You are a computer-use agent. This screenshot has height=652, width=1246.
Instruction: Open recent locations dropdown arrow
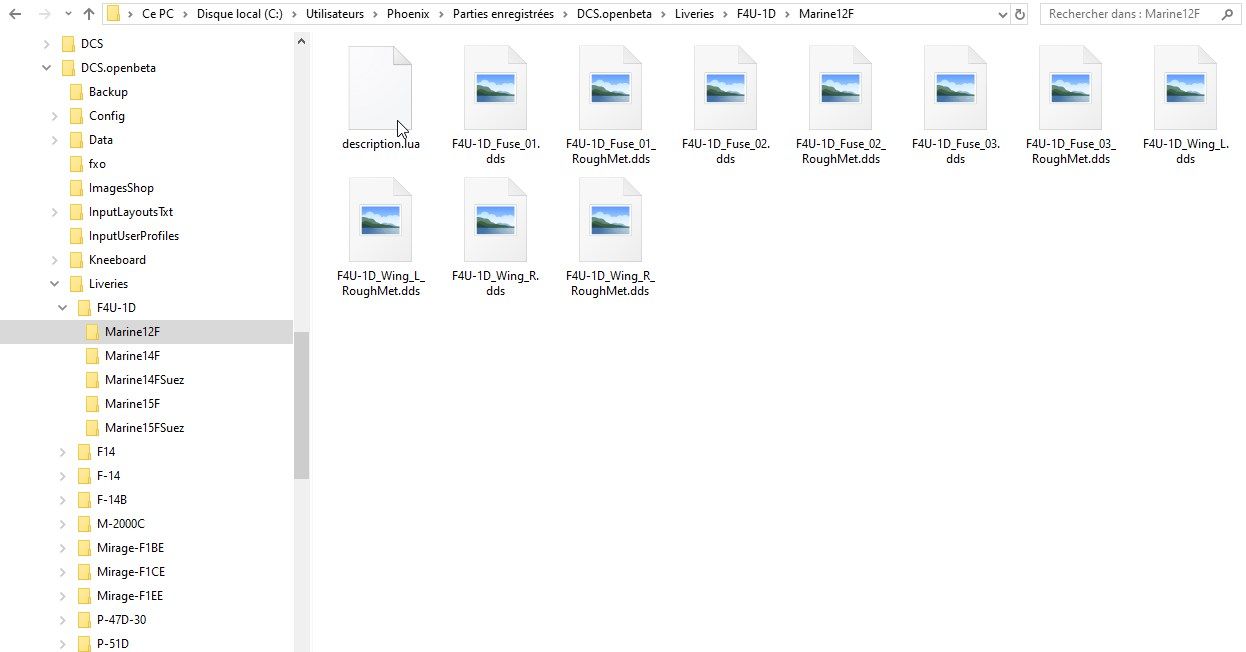click(66, 15)
